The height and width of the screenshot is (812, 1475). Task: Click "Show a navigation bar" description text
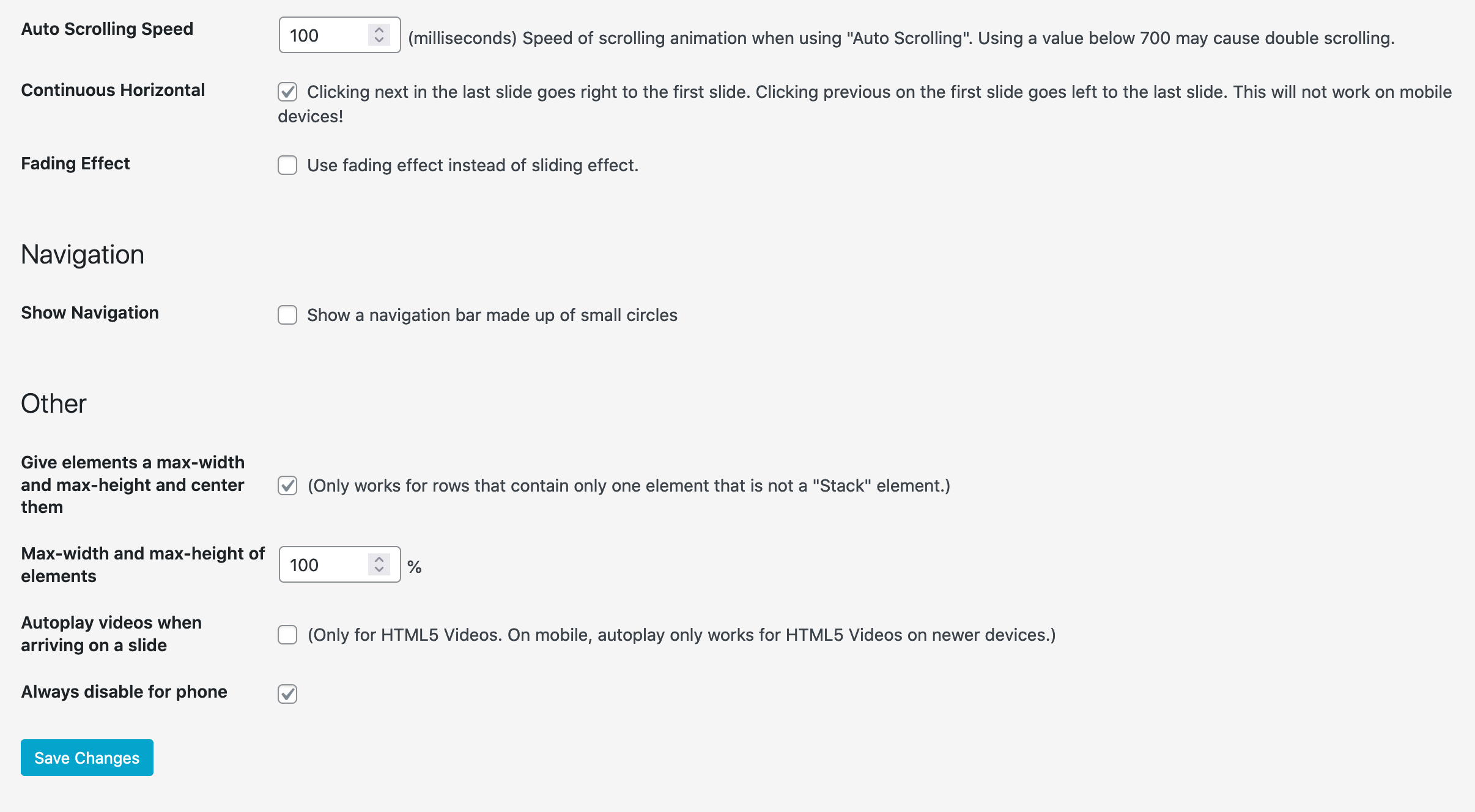pyautogui.click(x=492, y=315)
